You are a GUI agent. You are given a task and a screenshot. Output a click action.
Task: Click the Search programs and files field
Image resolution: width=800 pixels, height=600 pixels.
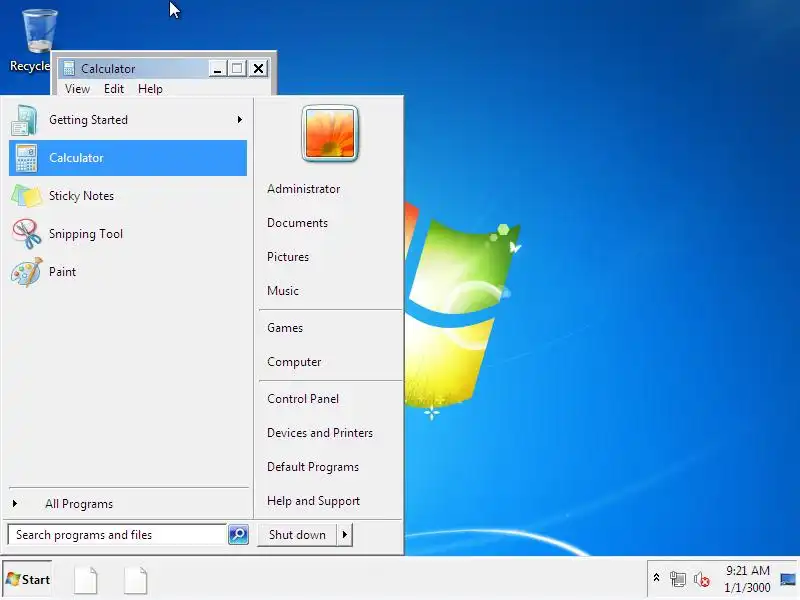(117, 535)
